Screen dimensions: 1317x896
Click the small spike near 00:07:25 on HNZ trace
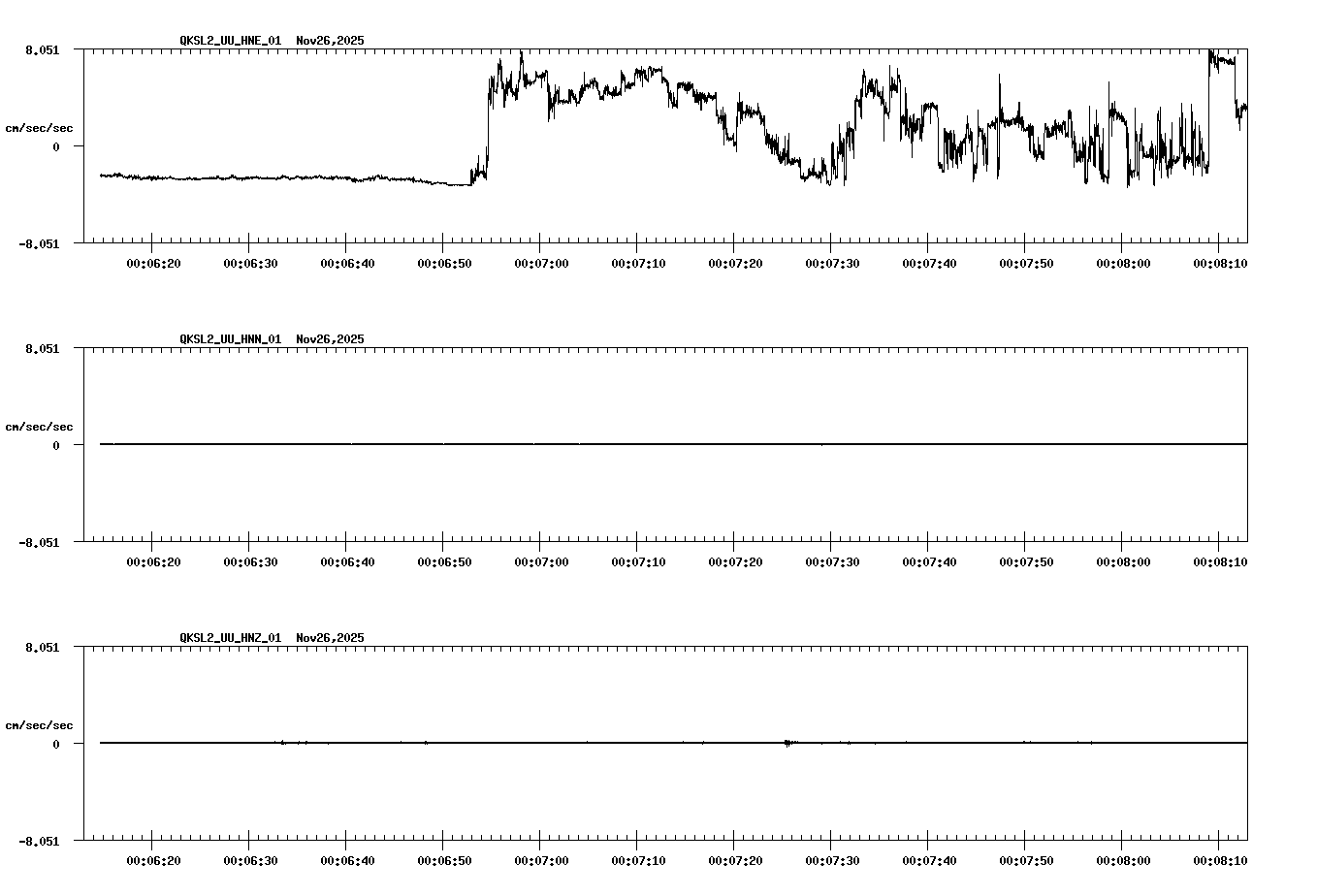click(x=787, y=743)
